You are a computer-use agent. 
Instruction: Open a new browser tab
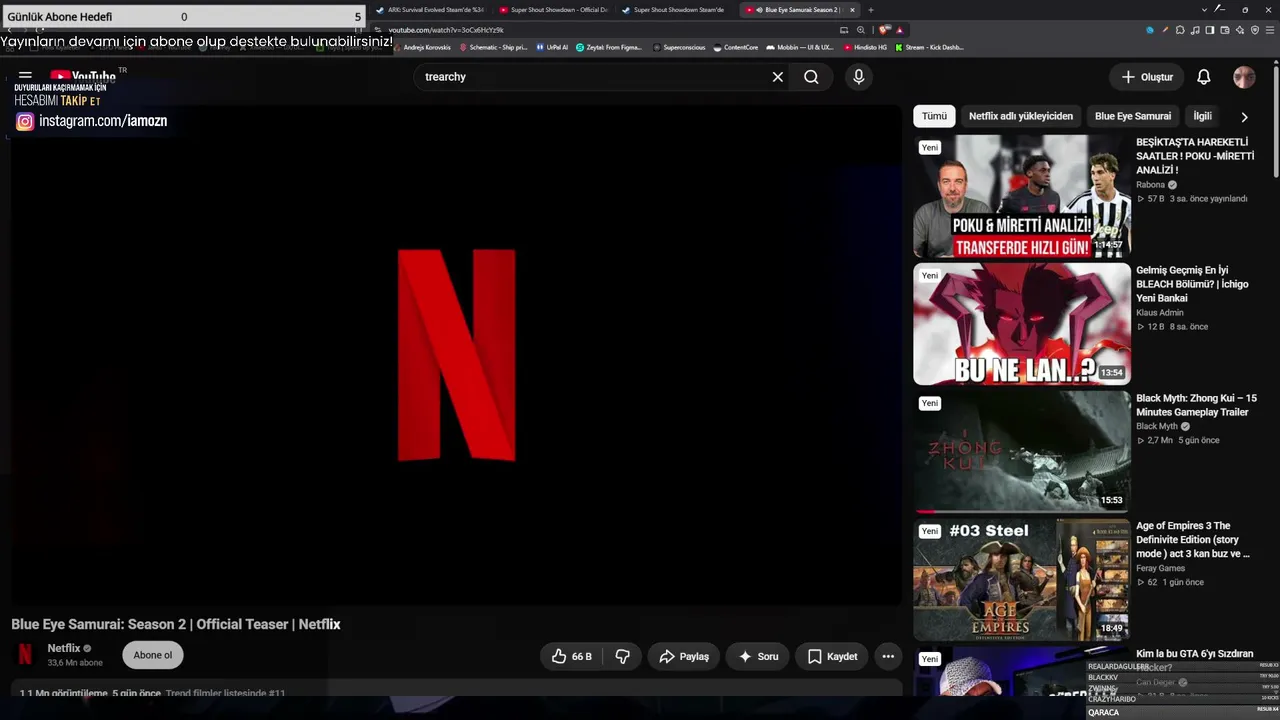(870, 10)
